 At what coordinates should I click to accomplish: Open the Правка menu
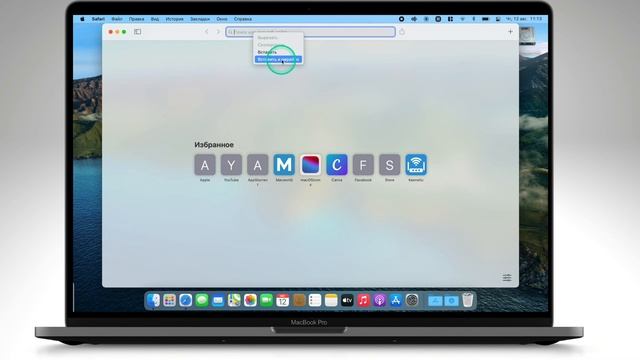click(x=136, y=19)
